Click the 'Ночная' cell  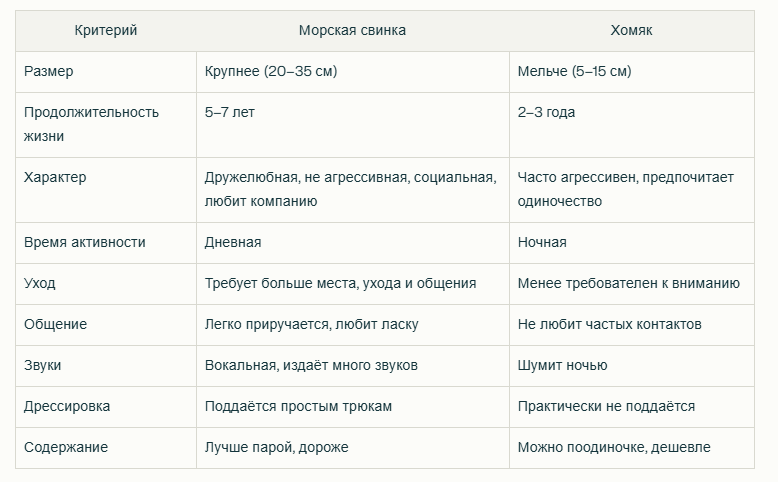click(631, 243)
